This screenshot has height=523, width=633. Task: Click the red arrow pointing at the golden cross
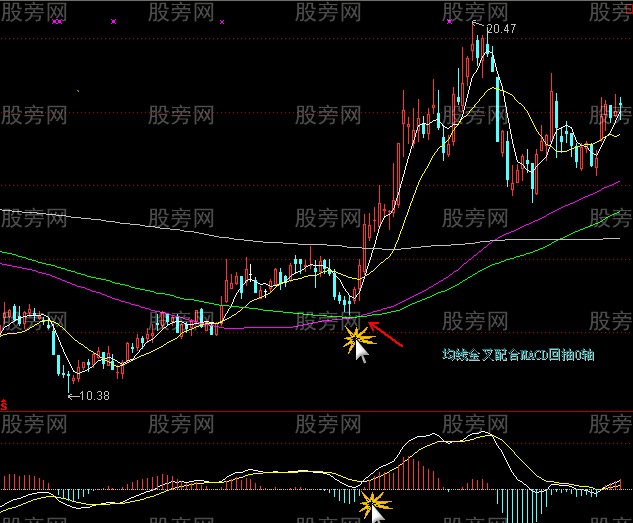click(x=386, y=333)
